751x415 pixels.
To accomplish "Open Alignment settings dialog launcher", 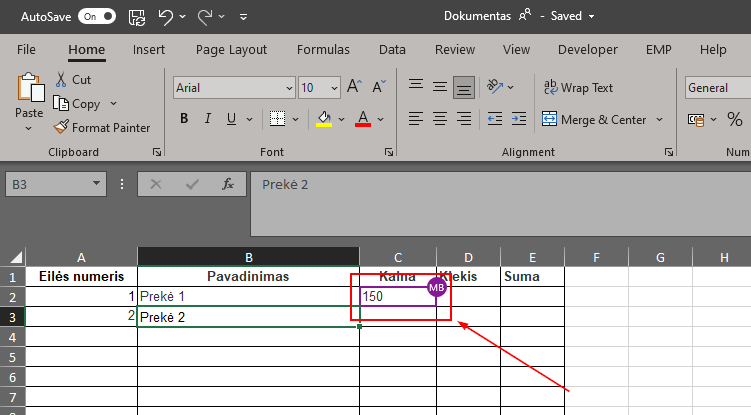I will [x=669, y=152].
